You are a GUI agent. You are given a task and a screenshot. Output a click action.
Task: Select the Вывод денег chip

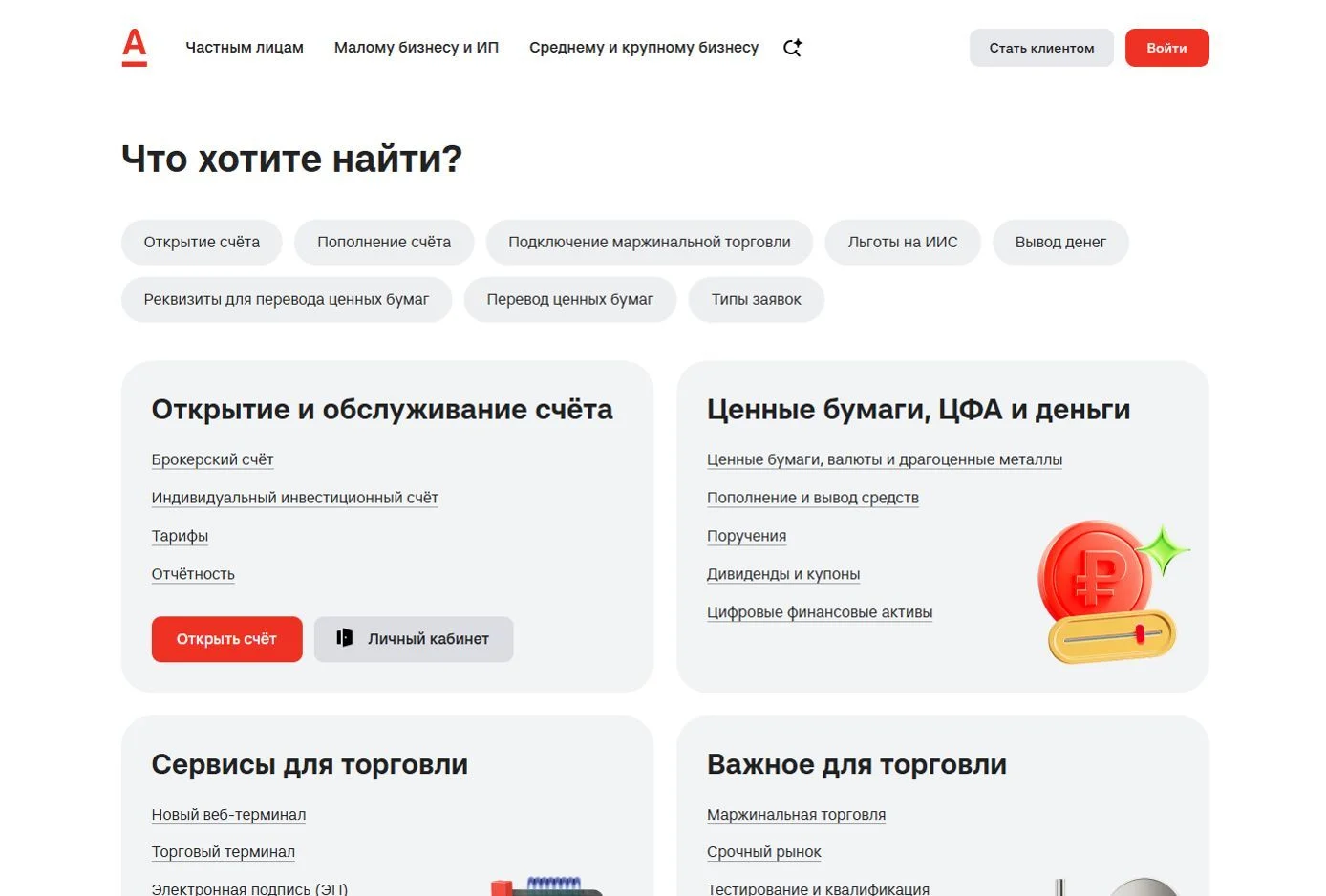[1060, 243]
